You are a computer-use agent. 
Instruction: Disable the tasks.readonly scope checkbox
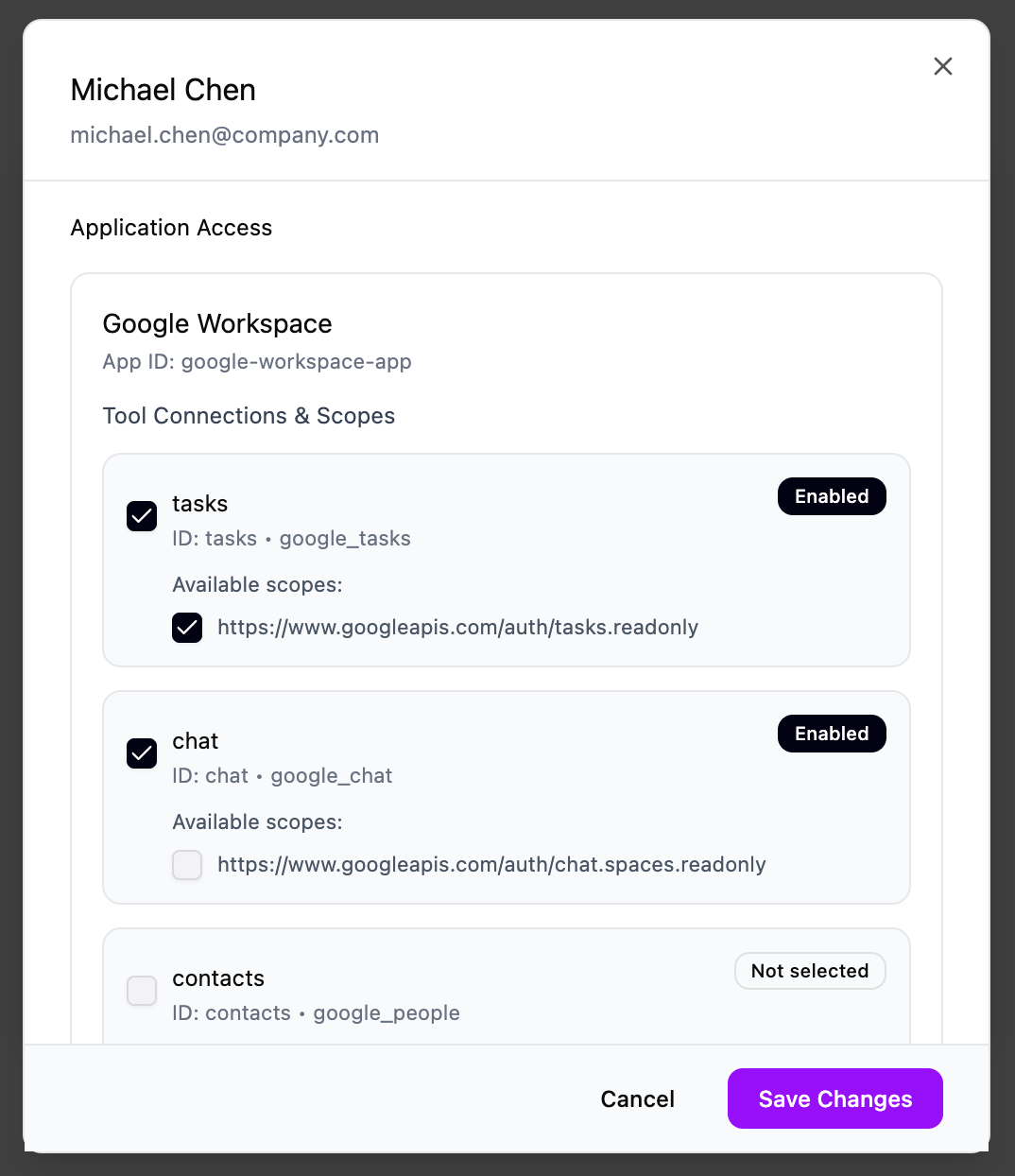(x=187, y=628)
